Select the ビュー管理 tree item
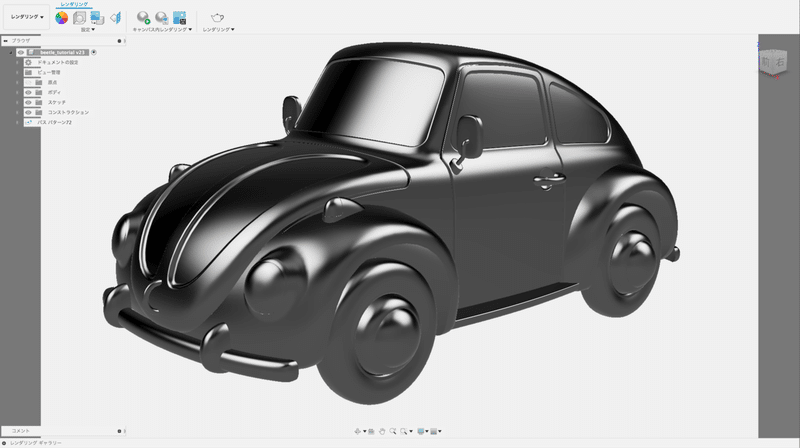The height and width of the screenshot is (448, 800). click(x=49, y=72)
